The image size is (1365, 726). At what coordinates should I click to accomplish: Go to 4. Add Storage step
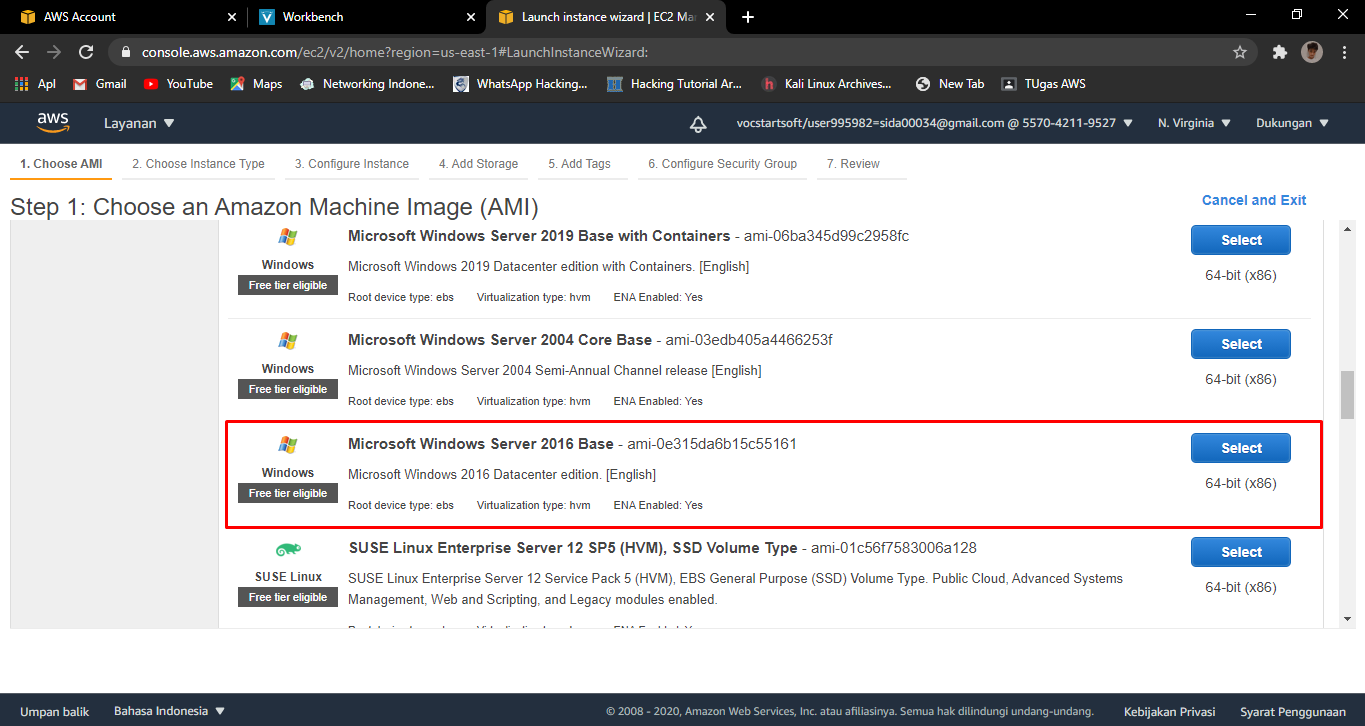[x=478, y=164]
